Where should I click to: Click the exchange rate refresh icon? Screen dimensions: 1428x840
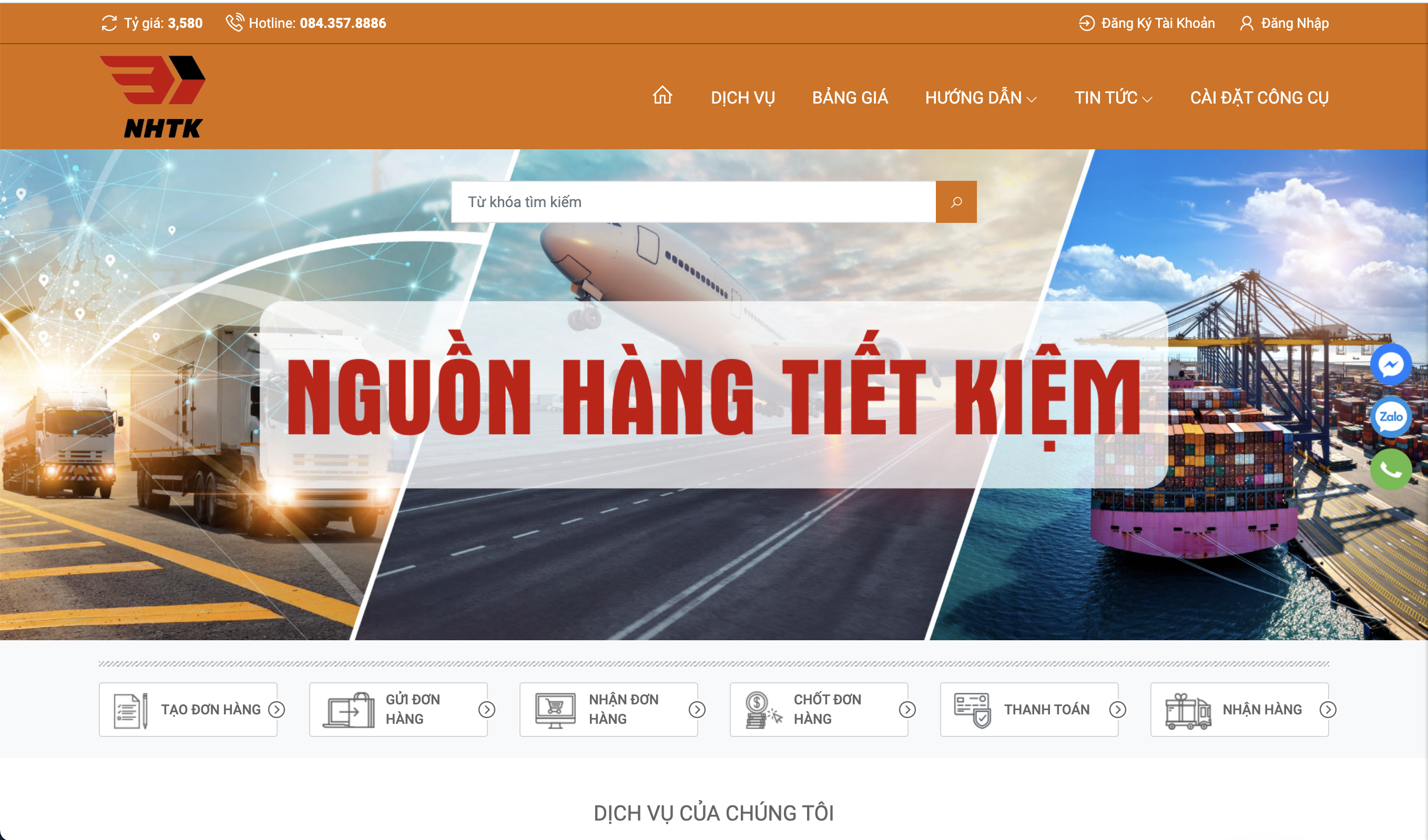[x=109, y=23]
